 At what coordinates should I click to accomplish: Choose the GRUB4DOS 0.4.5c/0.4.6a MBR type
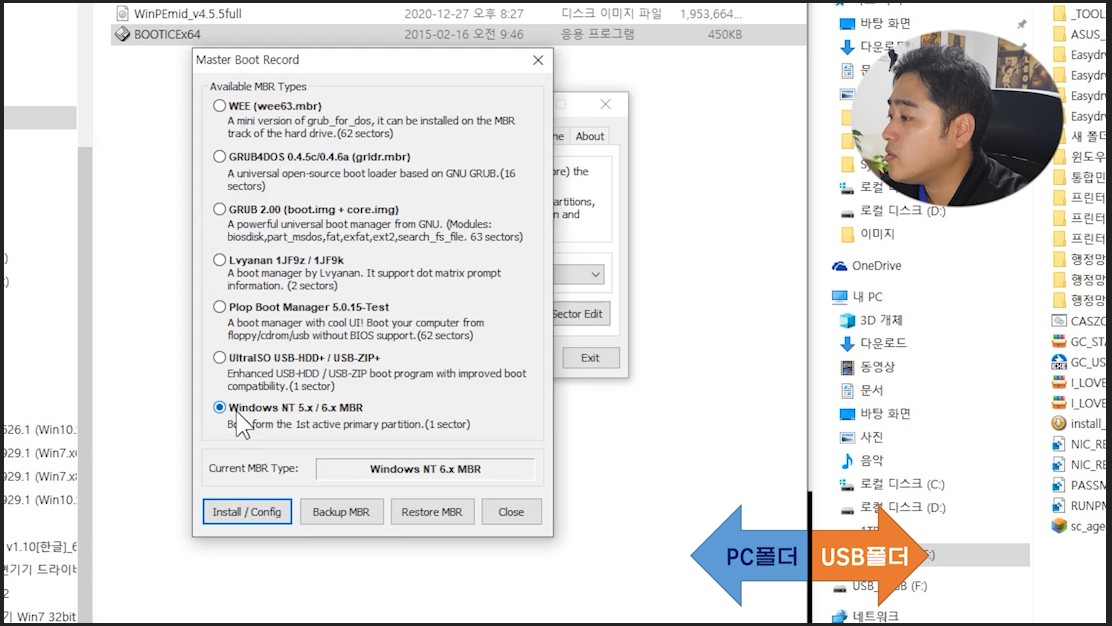pos(219,157)
